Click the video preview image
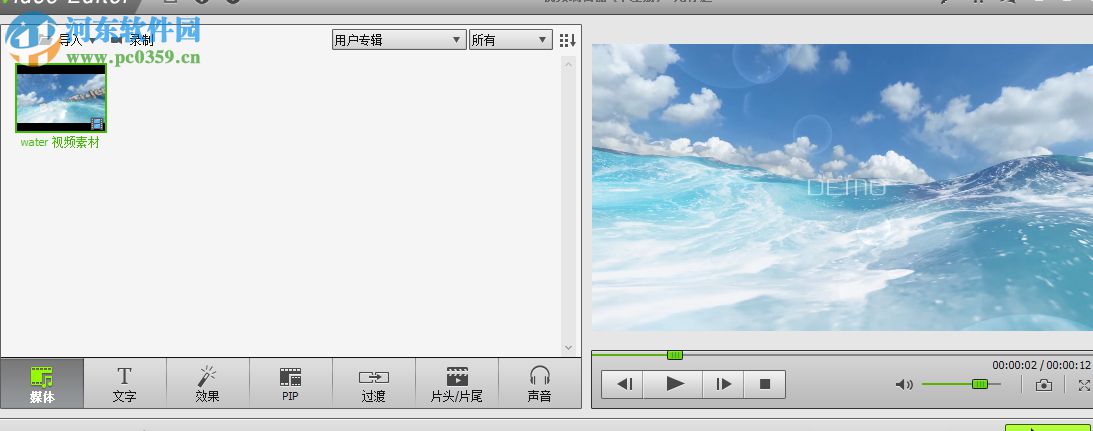This screenshot has width=1093, height=431. 842,187
